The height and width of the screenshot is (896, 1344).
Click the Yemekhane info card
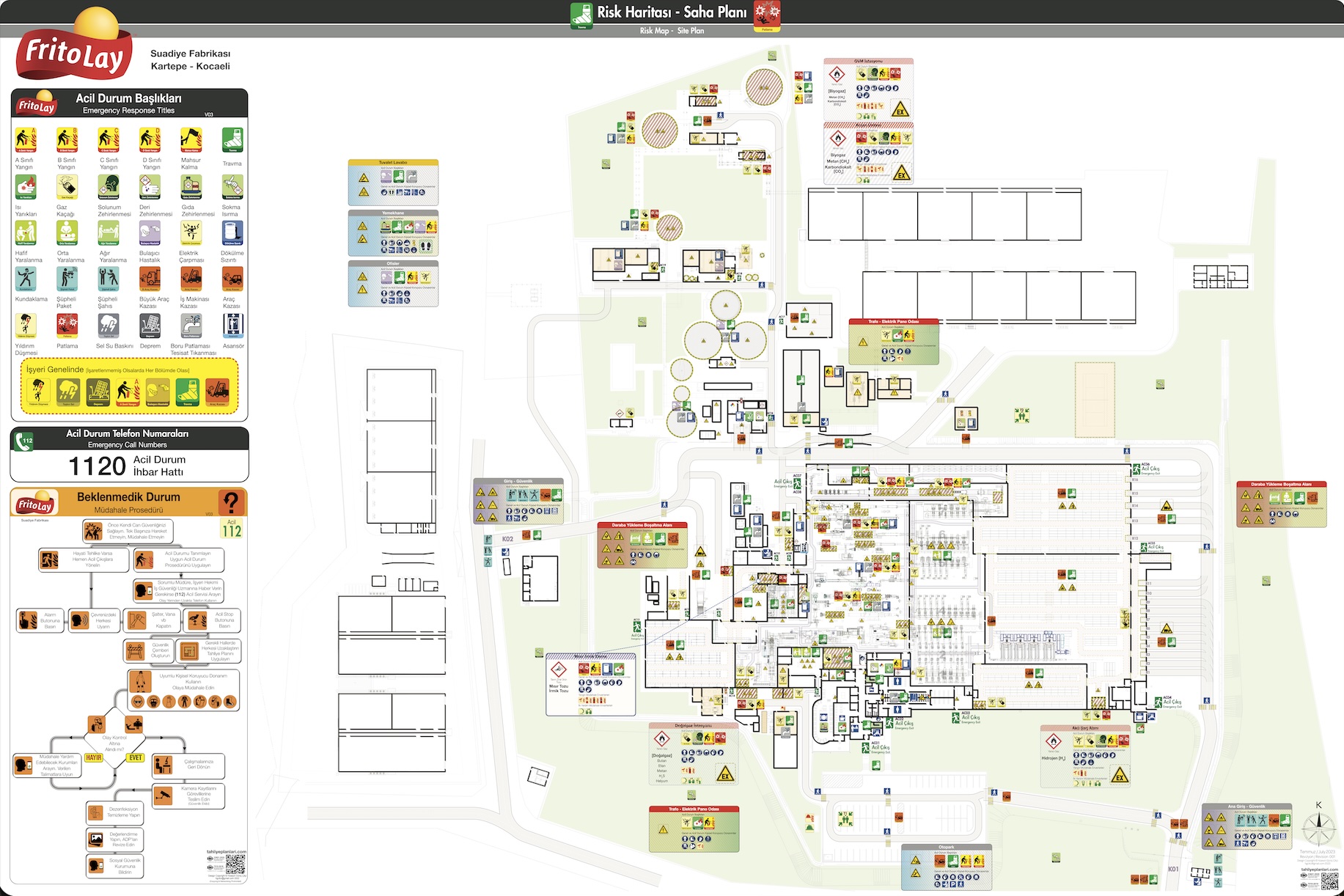tap(393, 233)
